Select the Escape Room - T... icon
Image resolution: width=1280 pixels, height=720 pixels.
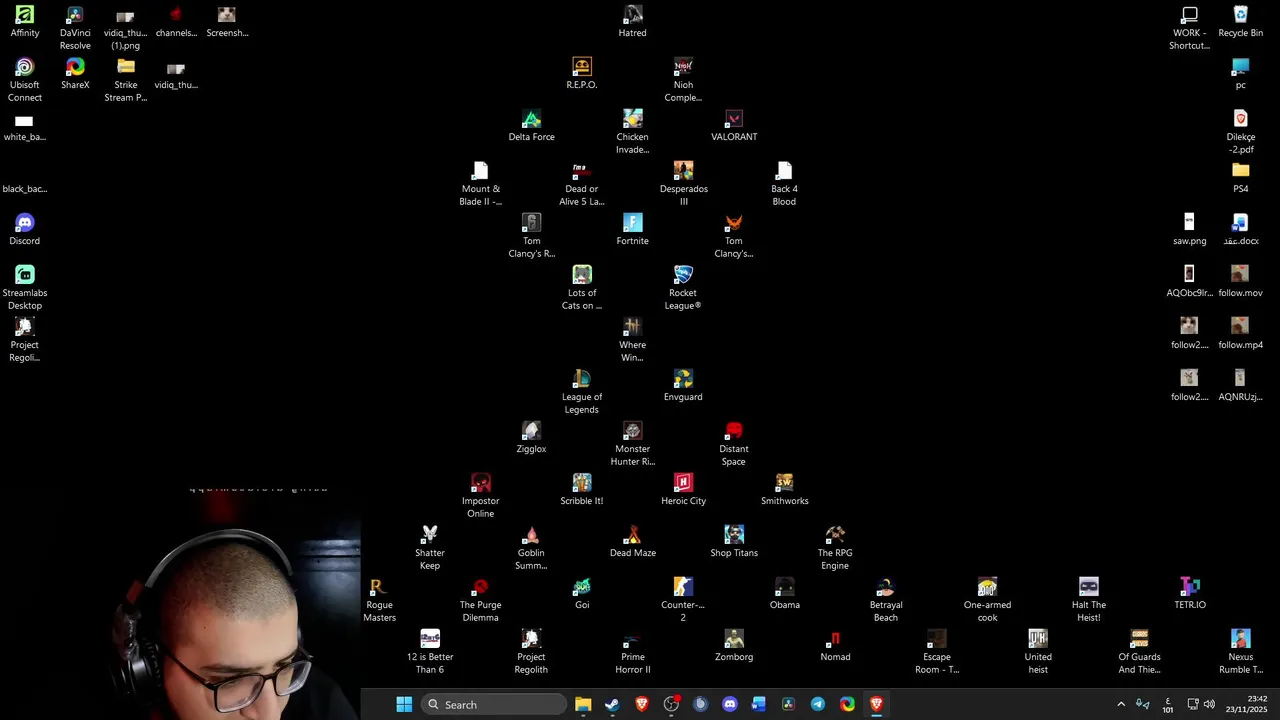point(936,652)
